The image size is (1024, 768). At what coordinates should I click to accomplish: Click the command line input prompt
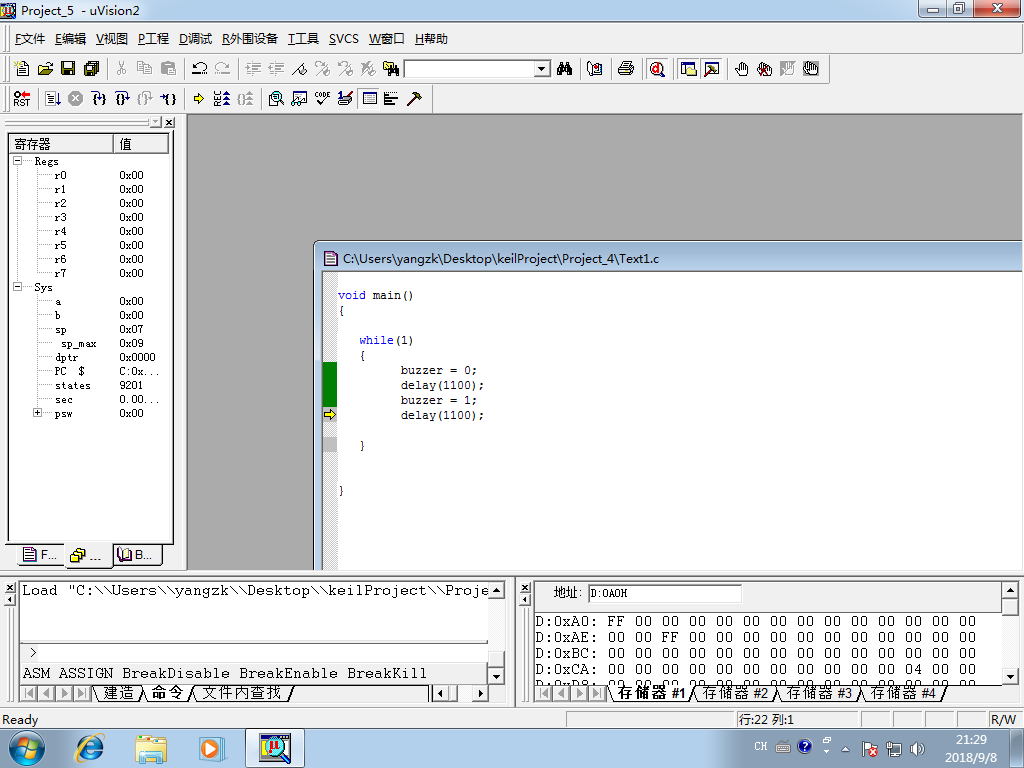pos(255,652)
